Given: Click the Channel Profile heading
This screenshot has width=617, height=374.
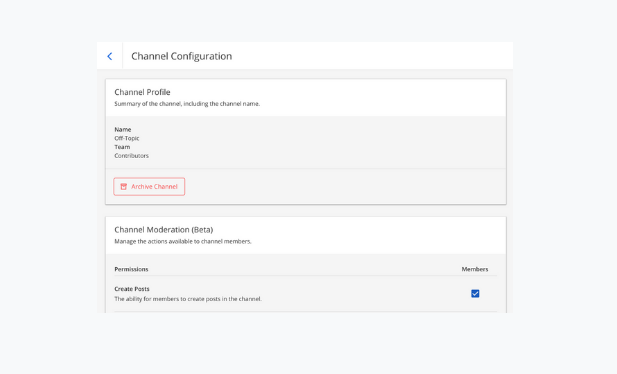Looking at the screenshot, I should click(x=142, y=92).
